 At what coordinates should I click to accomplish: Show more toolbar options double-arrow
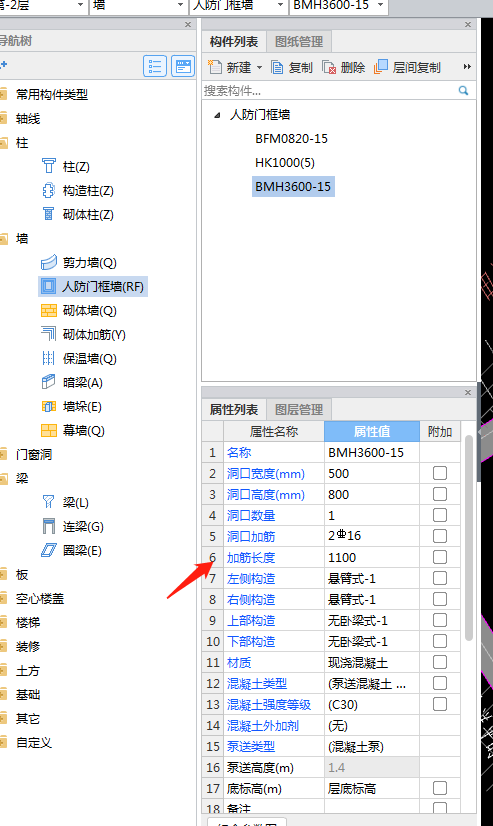tap(467, 67)
